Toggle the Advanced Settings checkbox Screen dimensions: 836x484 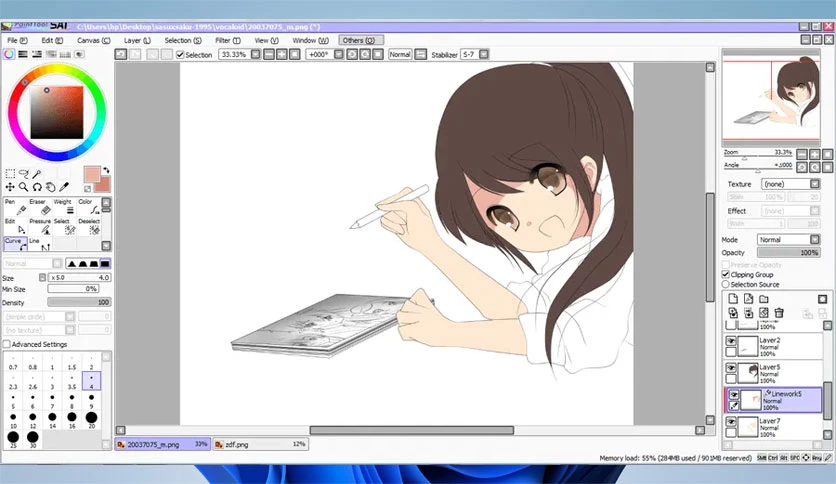pos(7,344)
